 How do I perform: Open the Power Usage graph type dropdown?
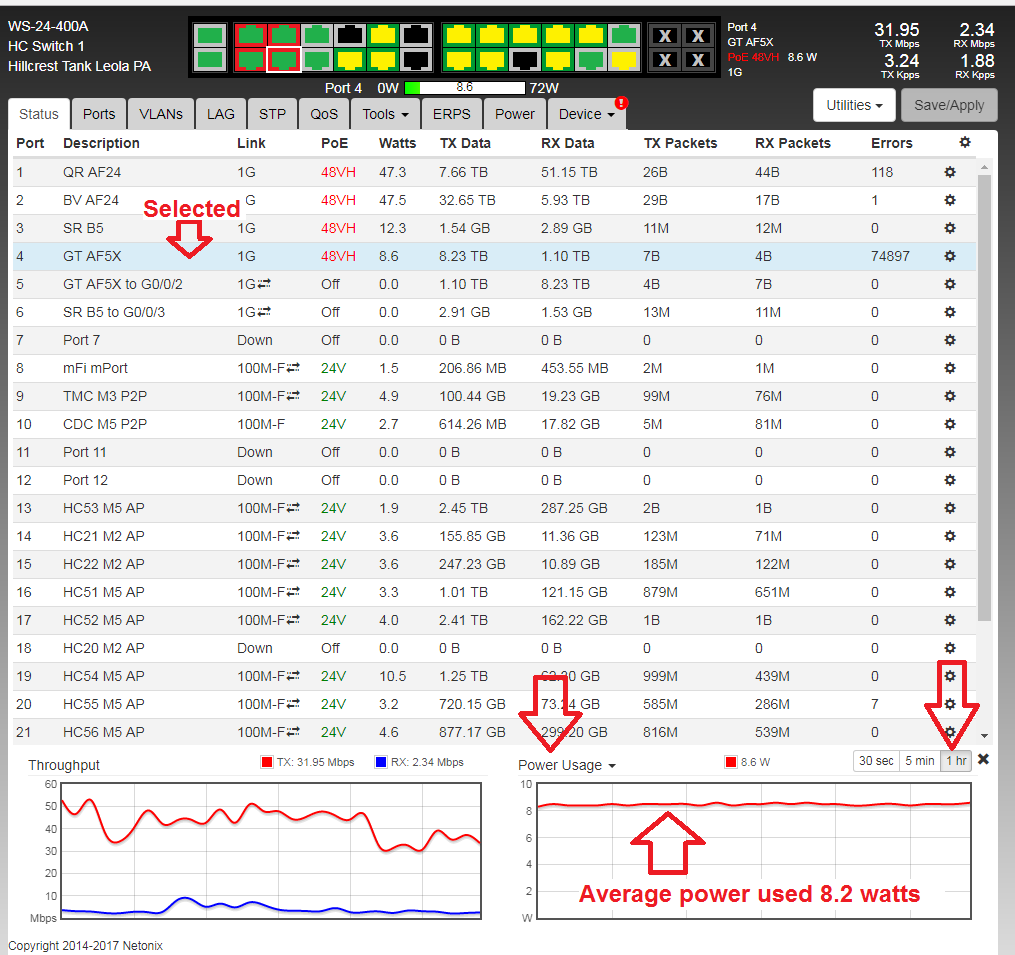pyautogui.click(x=566, y=765)
